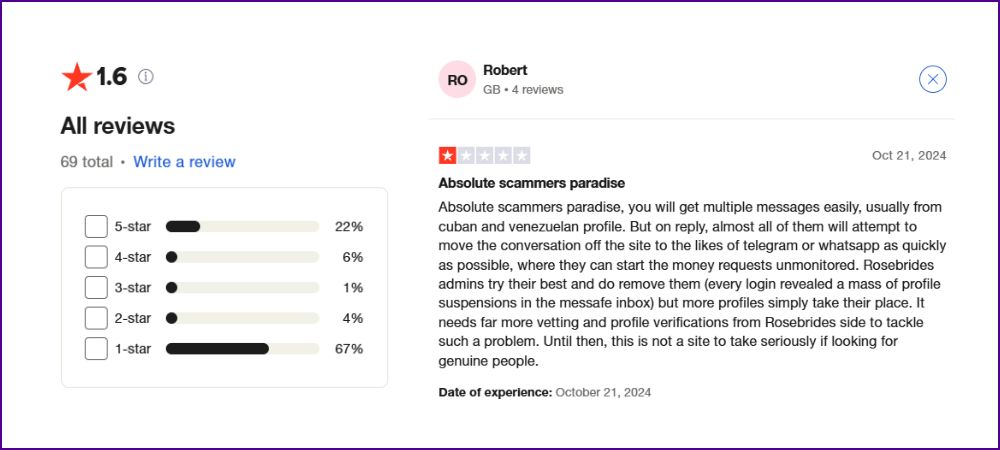Click the review title Absolute scammers paradise
Image resolution: width=1000 pixels, height=450 pixels.
[x=531, y=184]
